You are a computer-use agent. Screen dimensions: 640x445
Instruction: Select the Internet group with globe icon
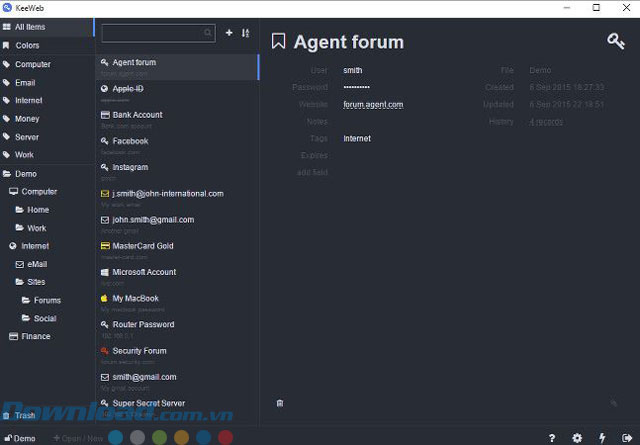pyautogui.click(x=47, y=246)
